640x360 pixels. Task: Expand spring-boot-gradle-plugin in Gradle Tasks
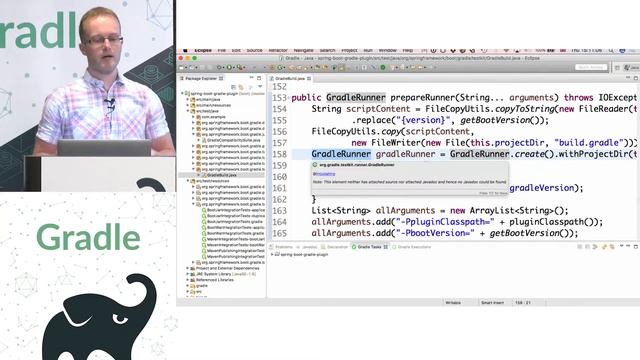point(272,254)
